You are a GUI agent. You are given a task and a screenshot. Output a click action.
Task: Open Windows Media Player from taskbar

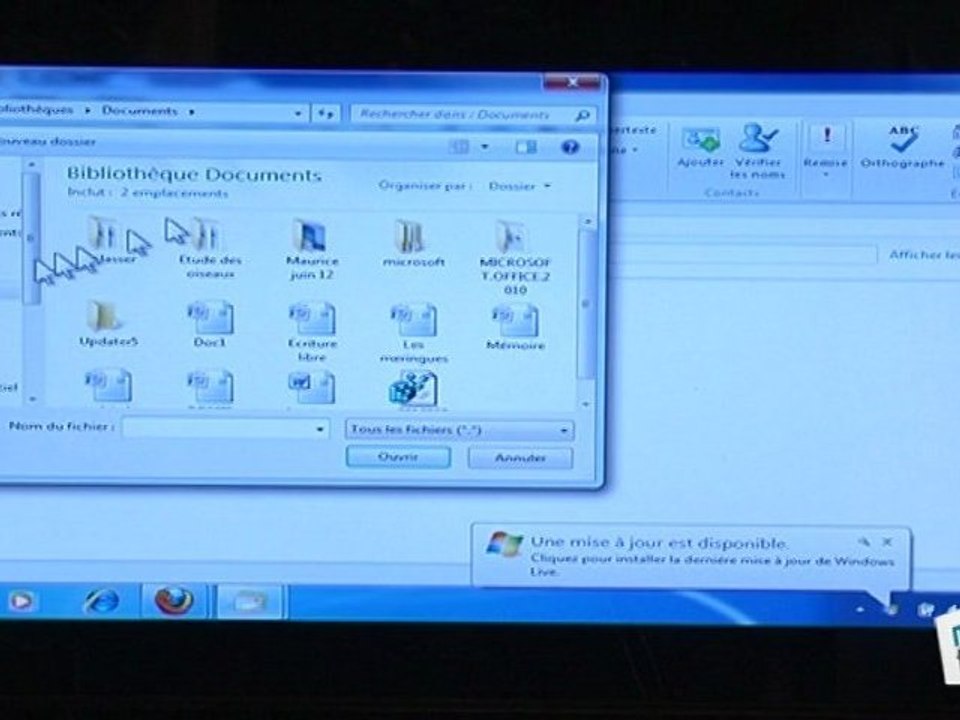20,601
